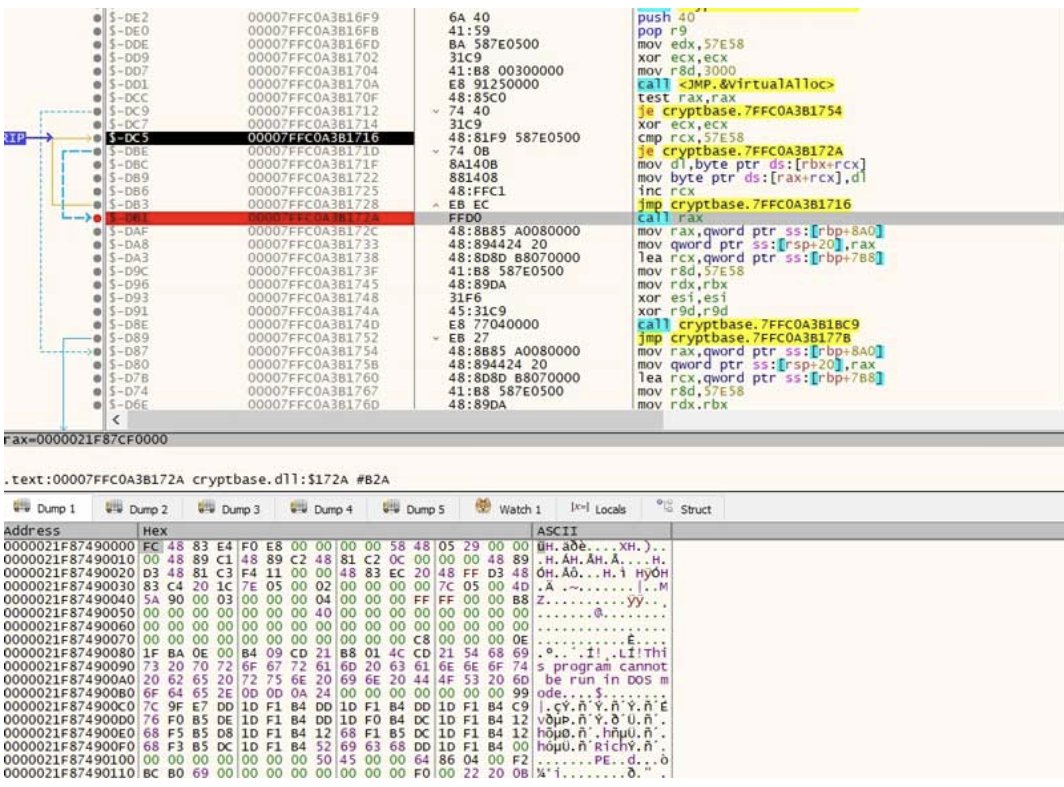Toggle breakpoint bullet for address 00007FFC0A3B170A
Screen dimensions: 1064x787
tap(98, 84)
